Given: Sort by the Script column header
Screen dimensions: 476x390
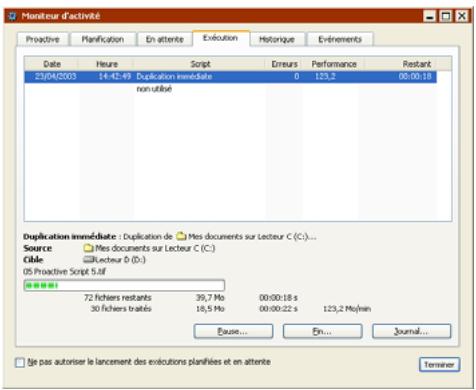Looking at the screenshot, I should click(200, 64).
